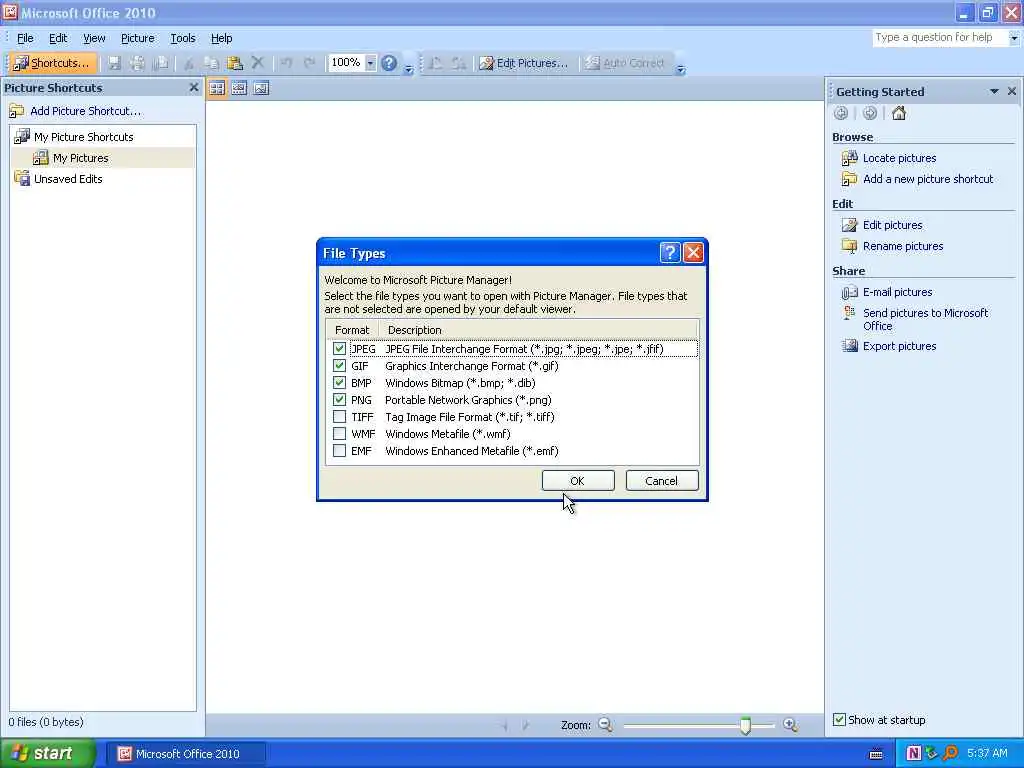Screen dimensions: 1024x768
Task: Expand the formatting toolbar options arrow
Action: pyautogui.click(x=680, y=68)
